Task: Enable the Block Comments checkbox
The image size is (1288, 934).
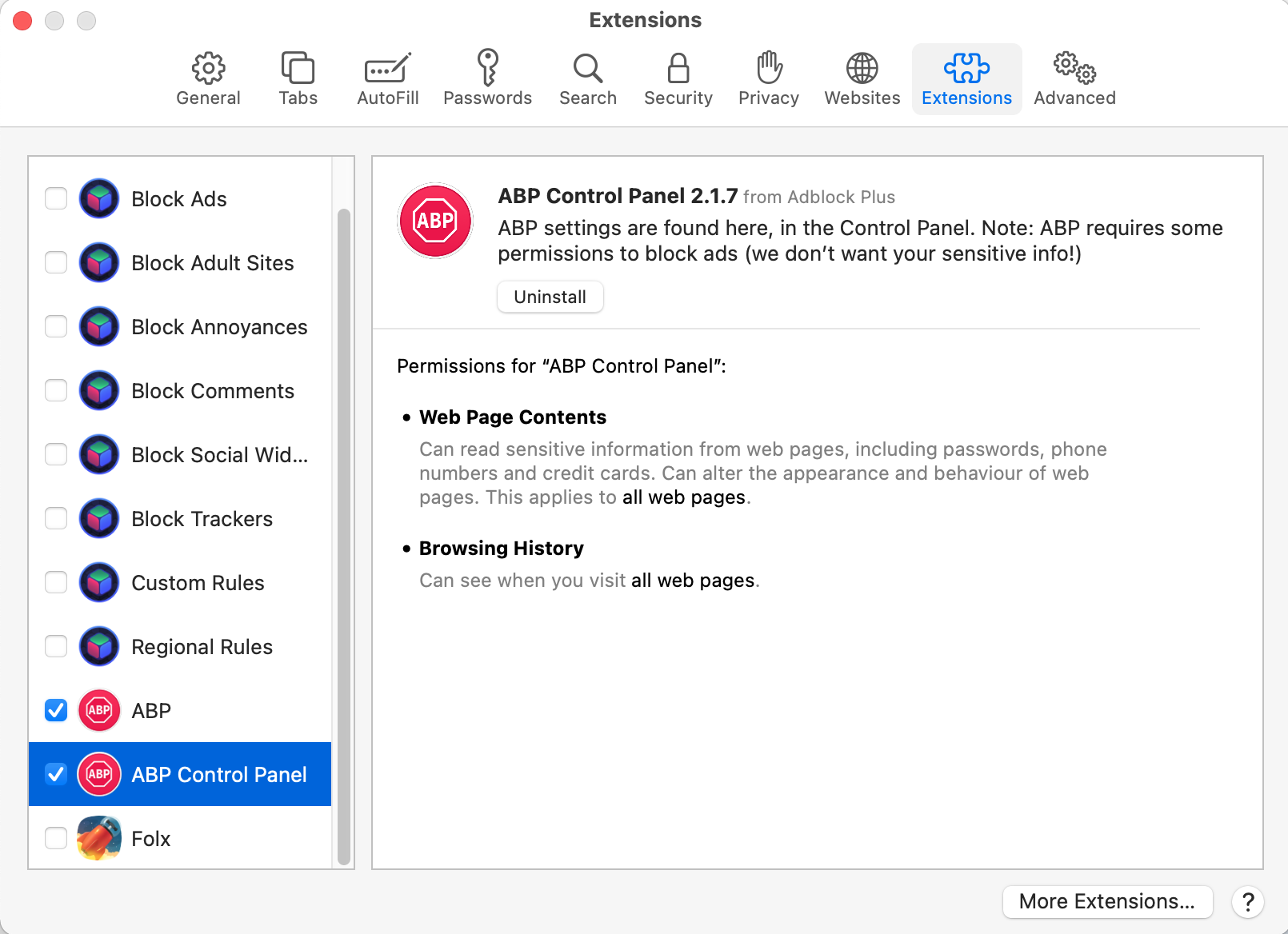Action: coord(56,390)
